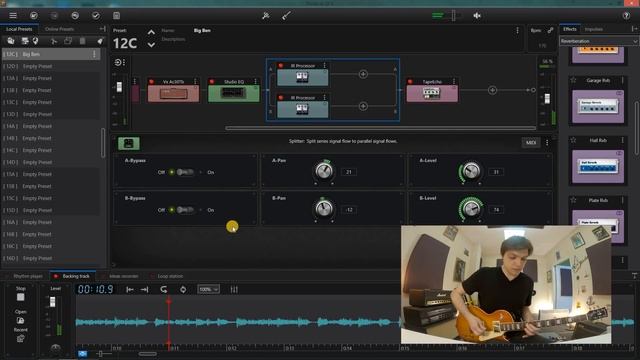The height and width of the screenshot is (360, 640).
Task: Open a backing track file icon
Action: tap(20, 320)
